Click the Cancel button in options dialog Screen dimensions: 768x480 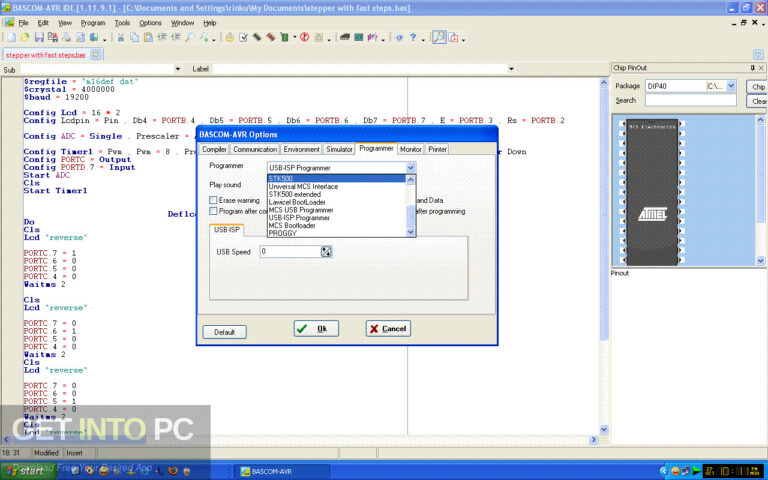pyautogui.click(x=388, y=329)
